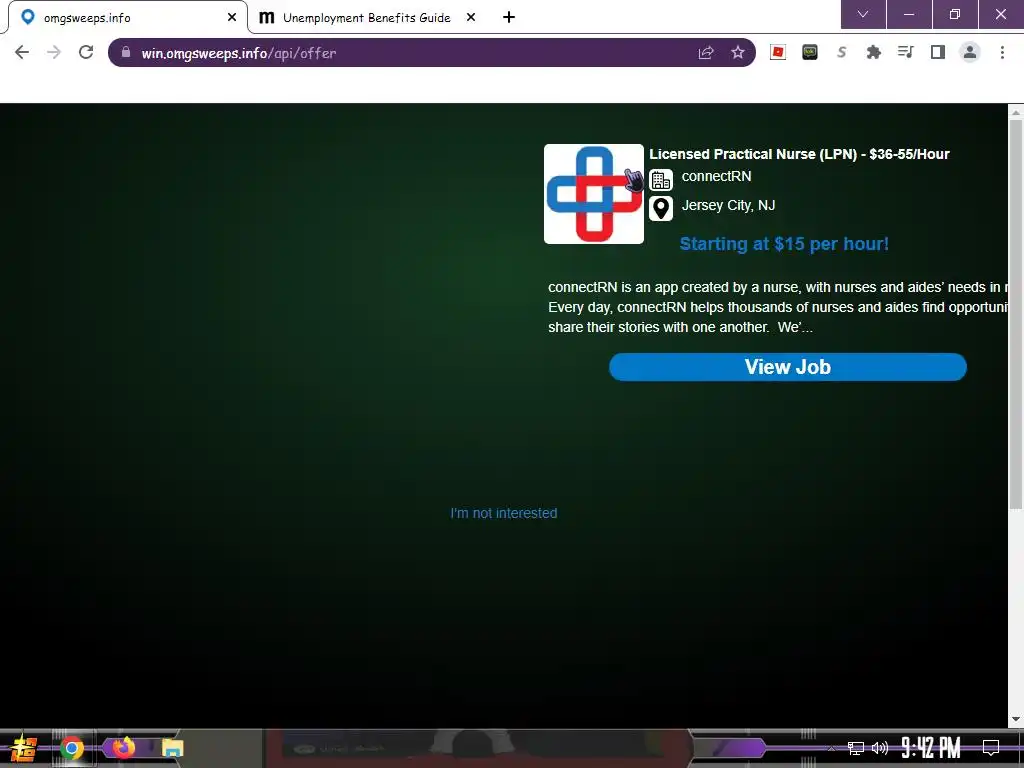1024x768 pixels.
Task: Click the scrollbar up arrow
Action: tap(1016, 112)
